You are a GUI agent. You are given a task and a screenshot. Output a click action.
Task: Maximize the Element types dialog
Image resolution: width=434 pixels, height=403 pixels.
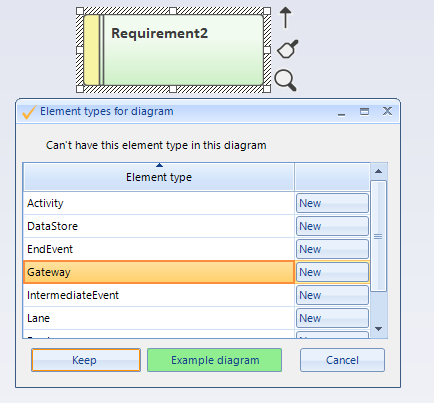(364, 111)
